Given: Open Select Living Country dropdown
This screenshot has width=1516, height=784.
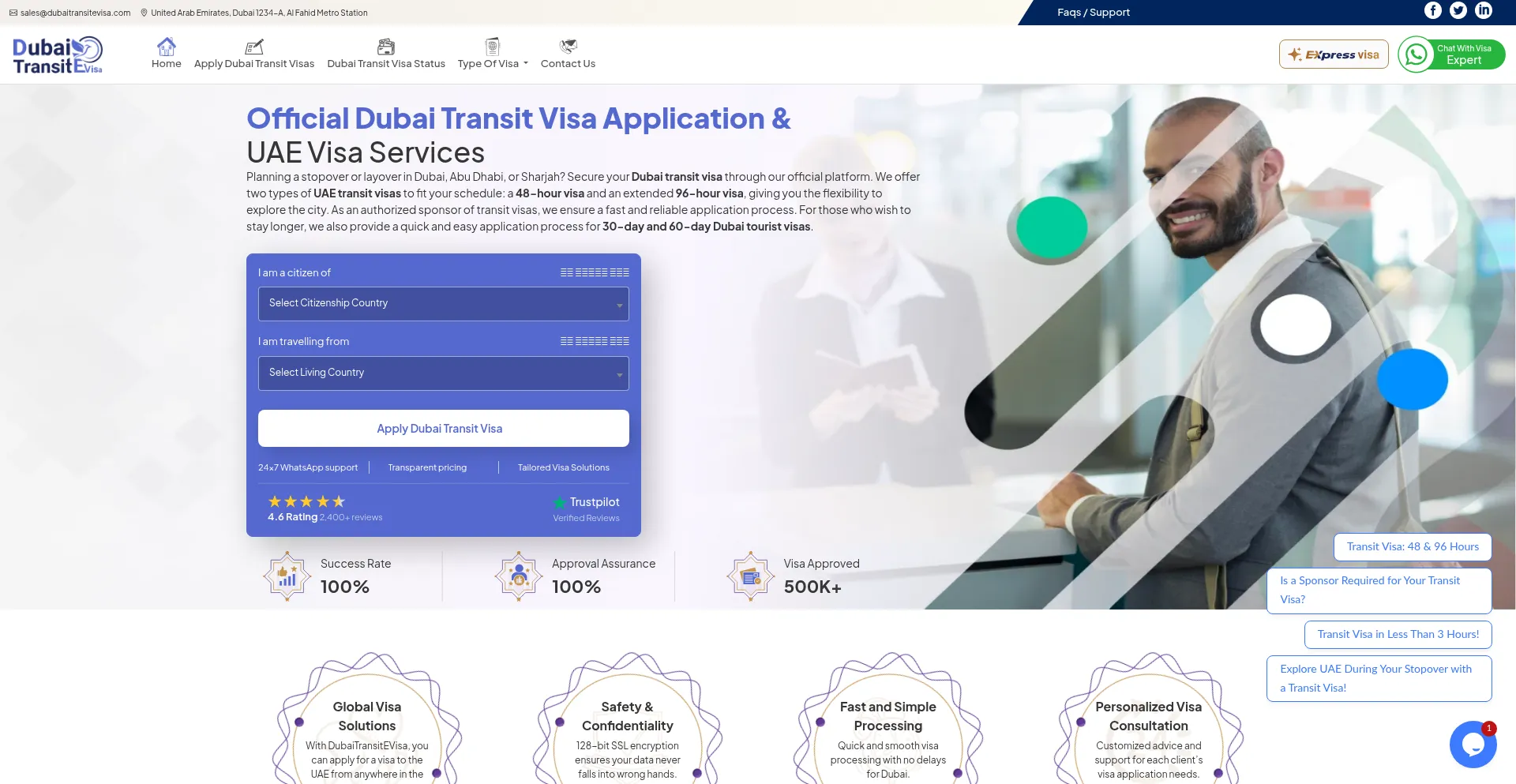Looking at the screenshot, I should (444, 373).
